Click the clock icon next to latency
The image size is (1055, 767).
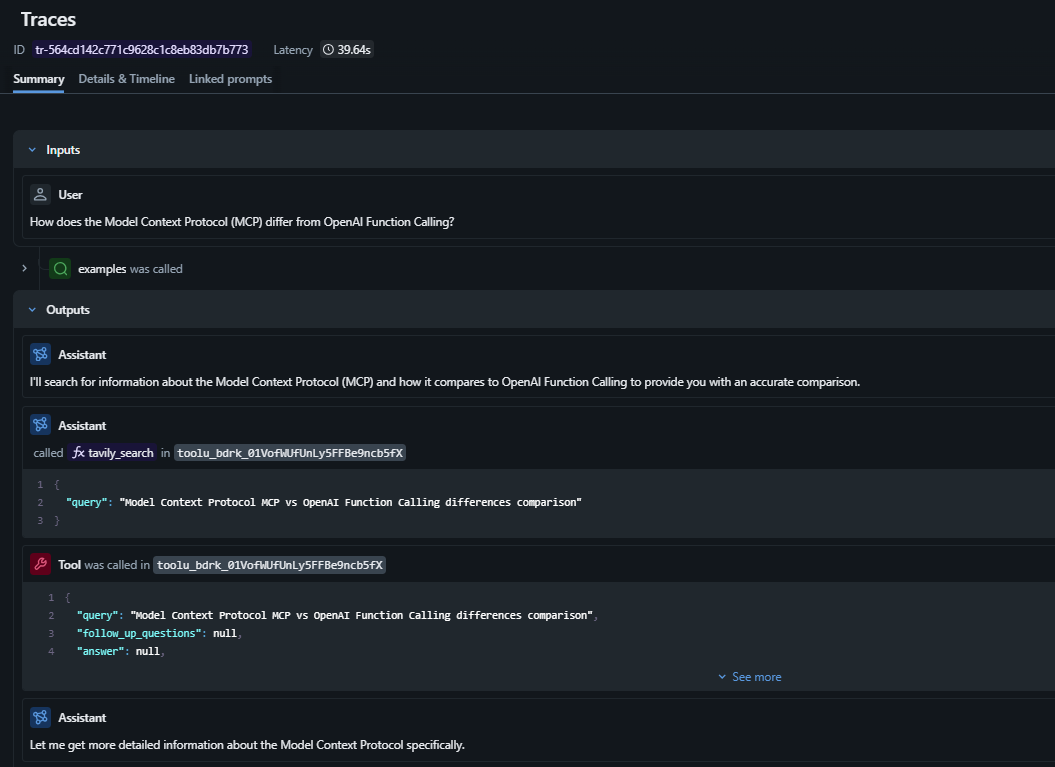click(328, 50)
